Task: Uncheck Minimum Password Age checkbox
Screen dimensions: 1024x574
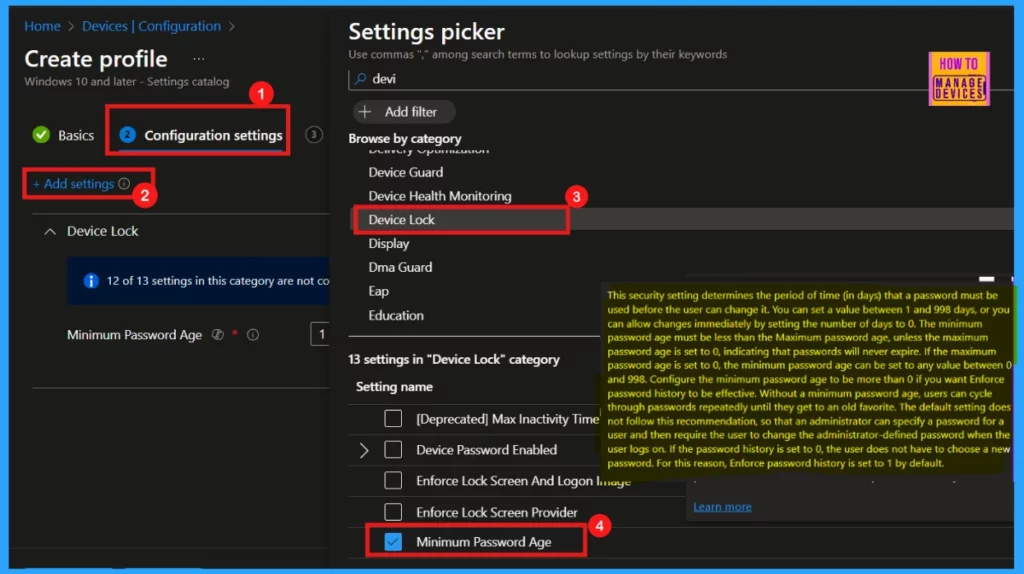Action: coord(393,542)
